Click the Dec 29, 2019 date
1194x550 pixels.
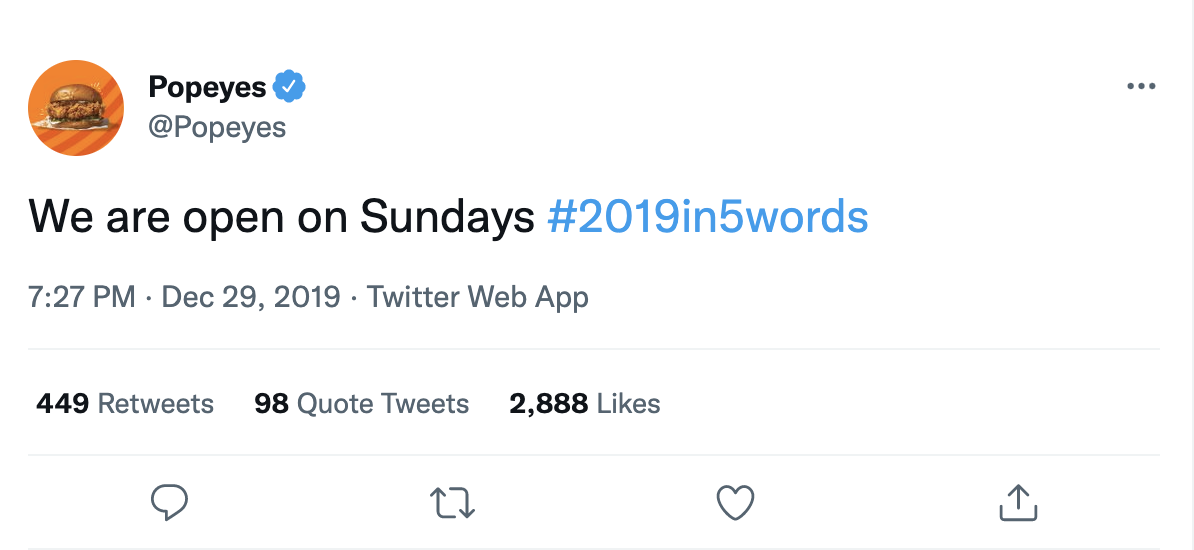[x=250, y=297]
